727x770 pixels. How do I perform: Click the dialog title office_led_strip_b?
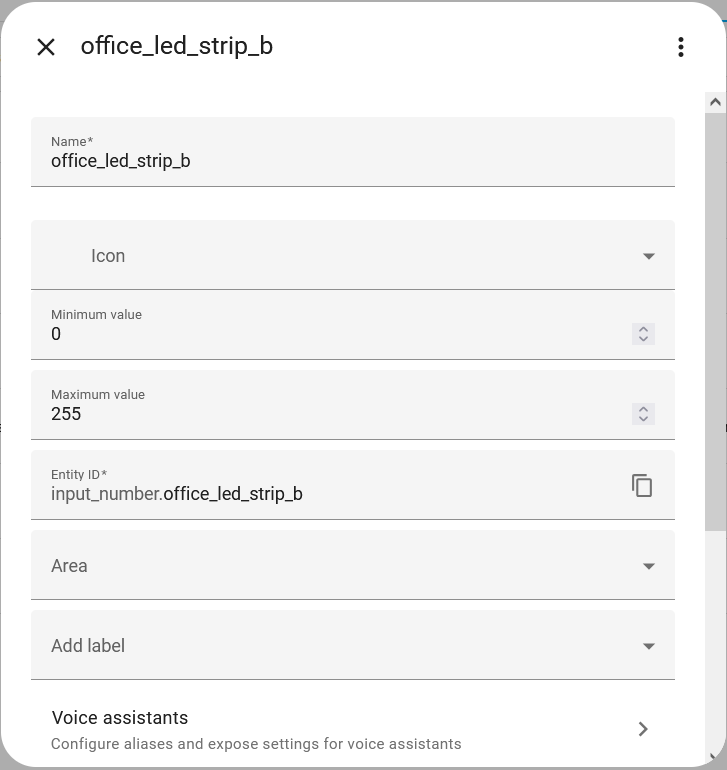(177, 46)
